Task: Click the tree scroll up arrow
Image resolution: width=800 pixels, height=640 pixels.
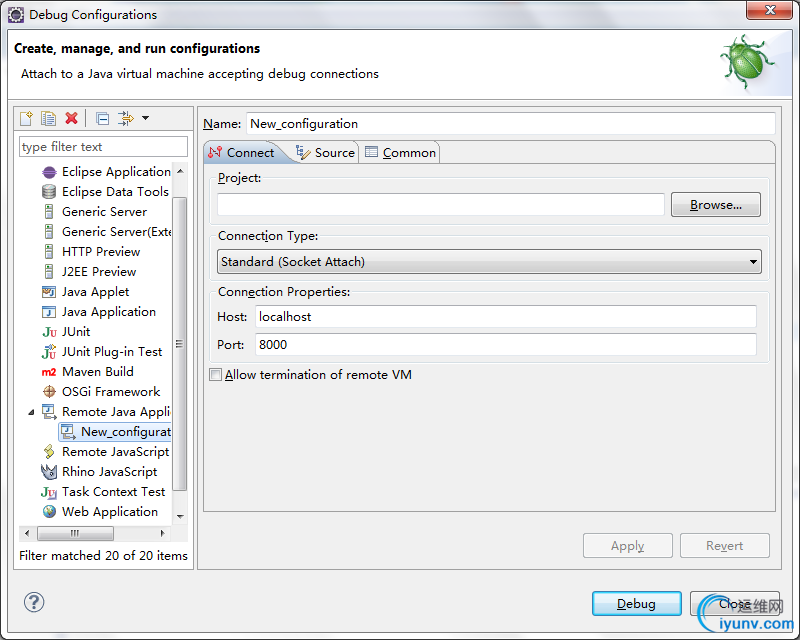Action: pyautogui.click(x=180, y=171)
